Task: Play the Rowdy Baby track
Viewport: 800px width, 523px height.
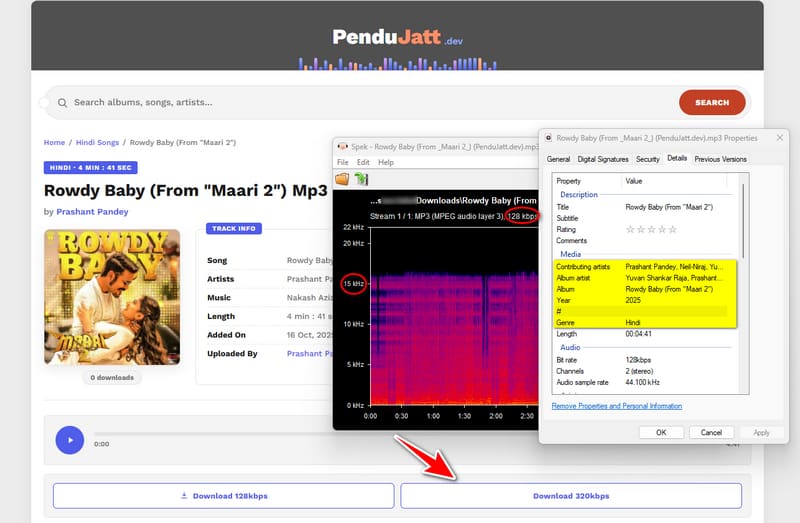Action: tap(70, 440)
